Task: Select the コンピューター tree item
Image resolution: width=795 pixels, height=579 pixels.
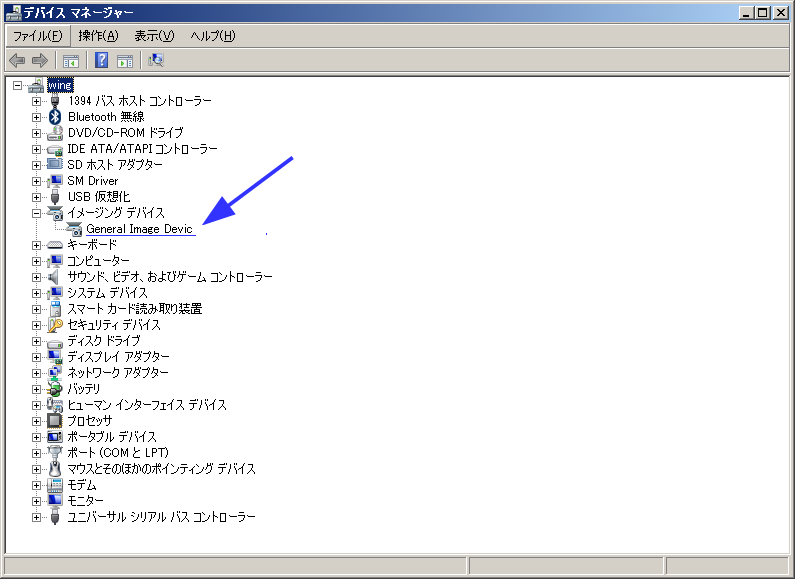Action: tap(98, 261)
